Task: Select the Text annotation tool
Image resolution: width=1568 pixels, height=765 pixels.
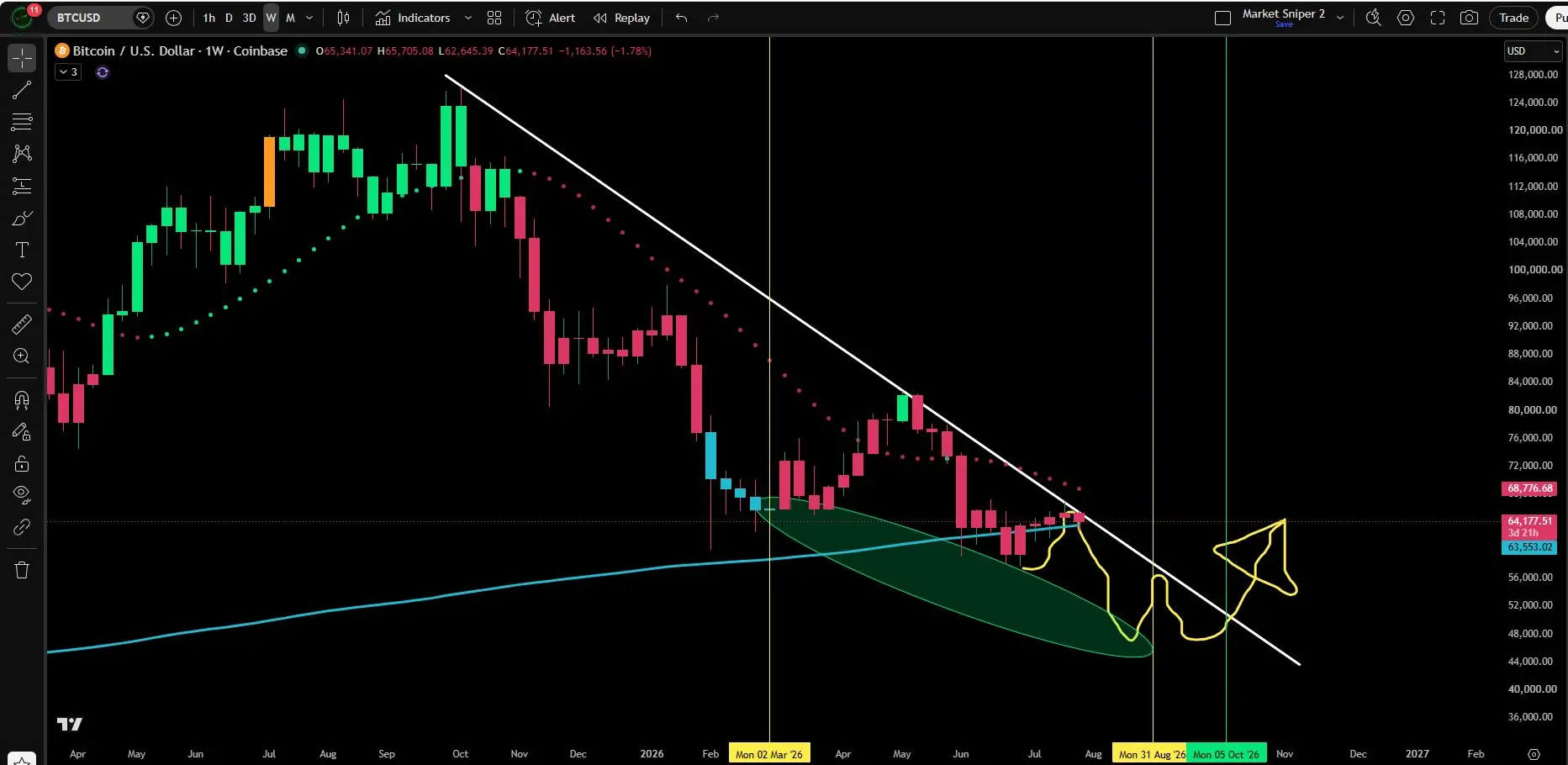Action: point(22,250)
